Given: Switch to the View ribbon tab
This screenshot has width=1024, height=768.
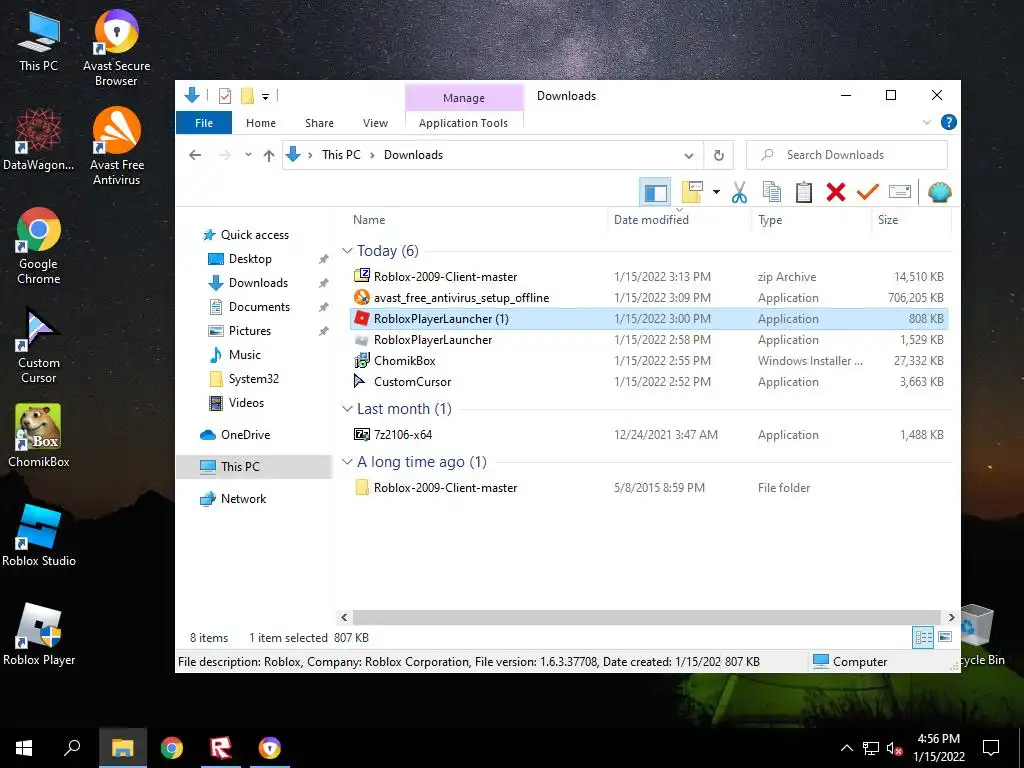Looking at the screenshot, I should [x=376, y=123].
